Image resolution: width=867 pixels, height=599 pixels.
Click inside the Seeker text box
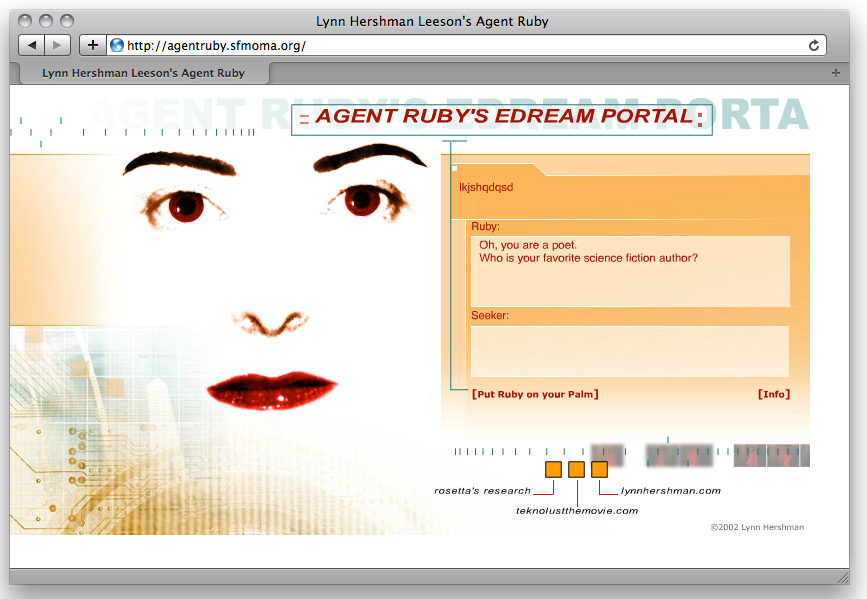[x=629, y=351]
